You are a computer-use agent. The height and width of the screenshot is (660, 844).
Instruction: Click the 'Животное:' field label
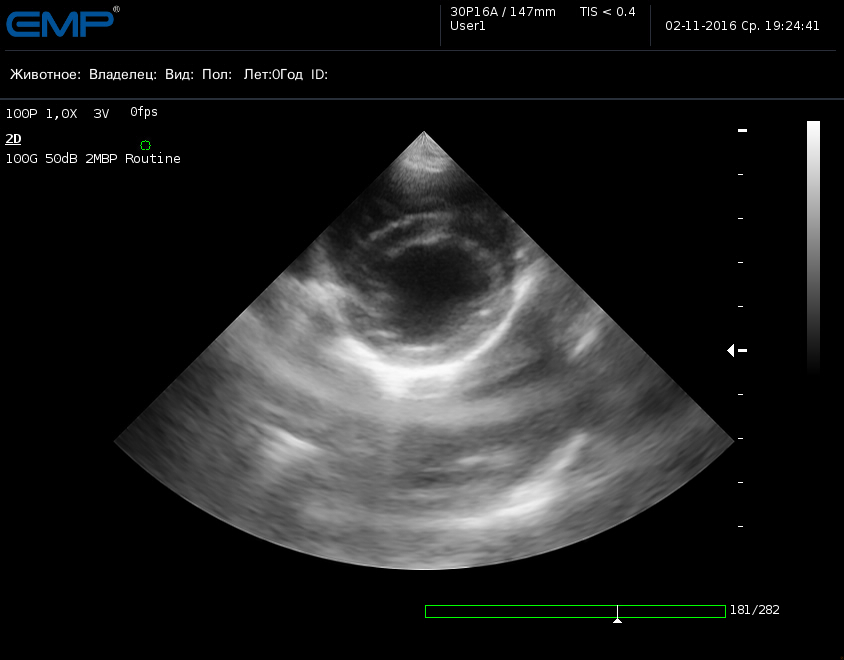[x=45, y=74]
